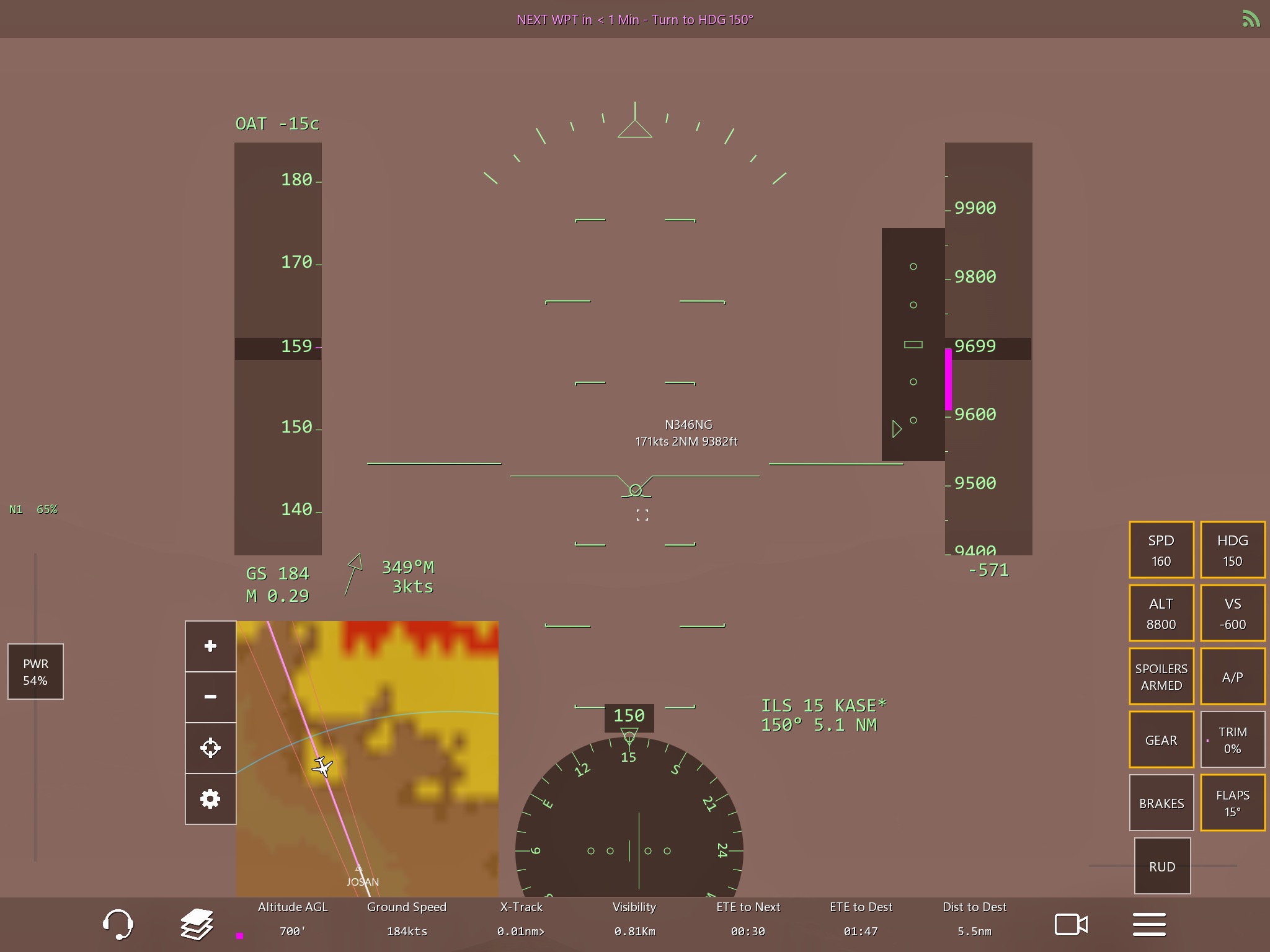Open the ALT 8800 altitude selector

pyautogui.click(x=1161, y=613)
